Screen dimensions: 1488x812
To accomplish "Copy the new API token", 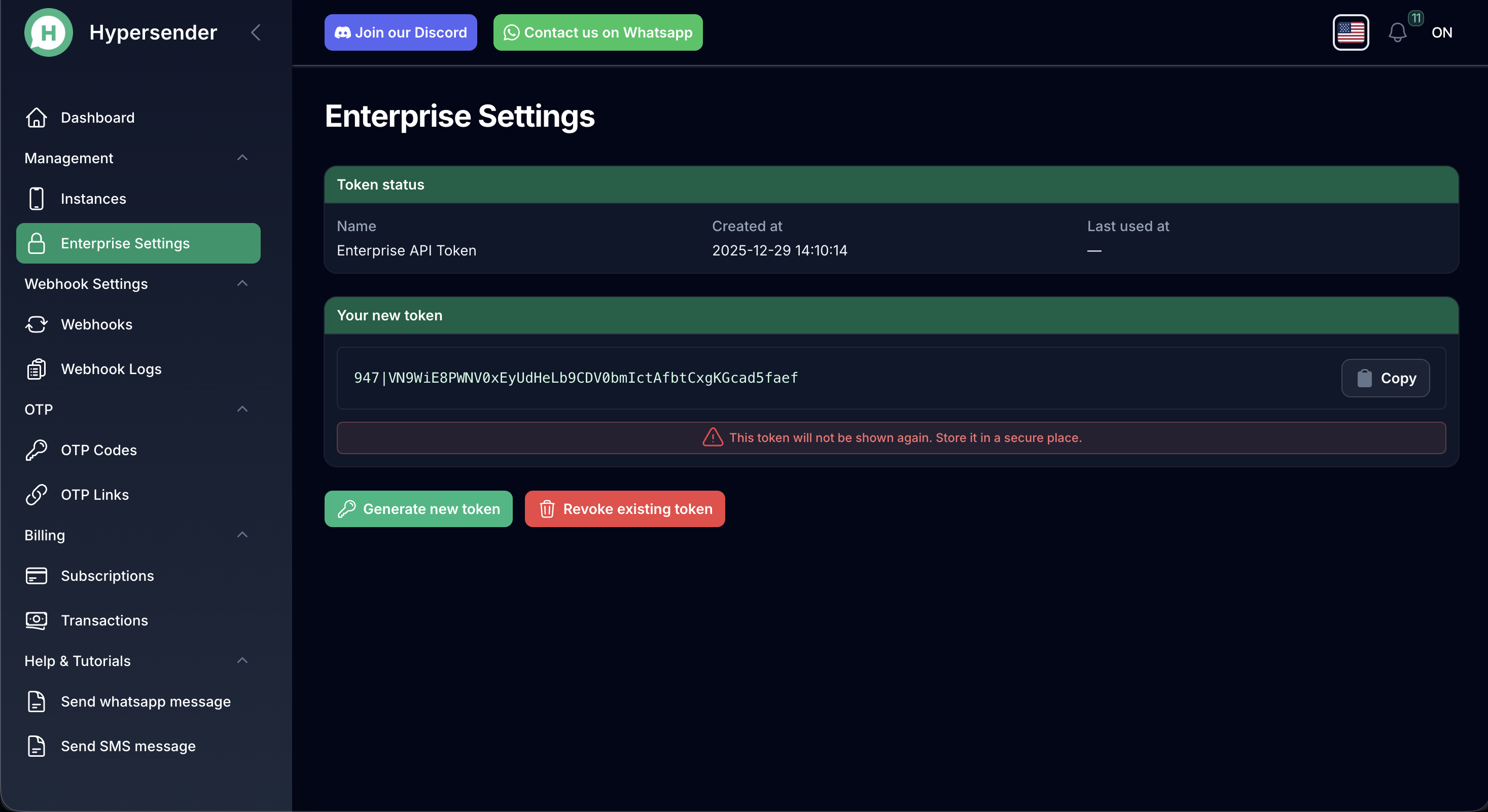I will pos(1385,378).
